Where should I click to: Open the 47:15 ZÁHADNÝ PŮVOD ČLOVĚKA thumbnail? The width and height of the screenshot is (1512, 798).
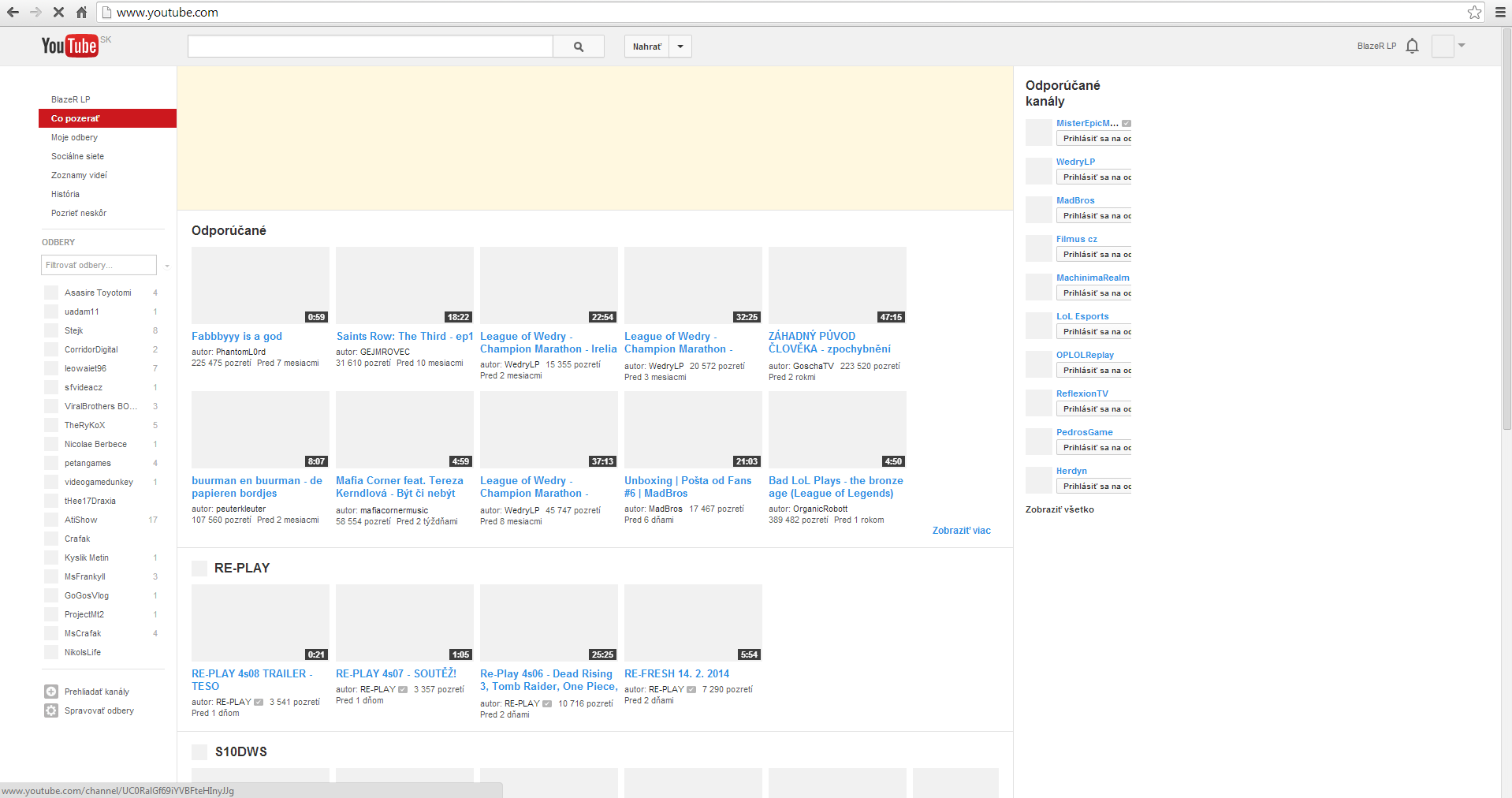837,285
